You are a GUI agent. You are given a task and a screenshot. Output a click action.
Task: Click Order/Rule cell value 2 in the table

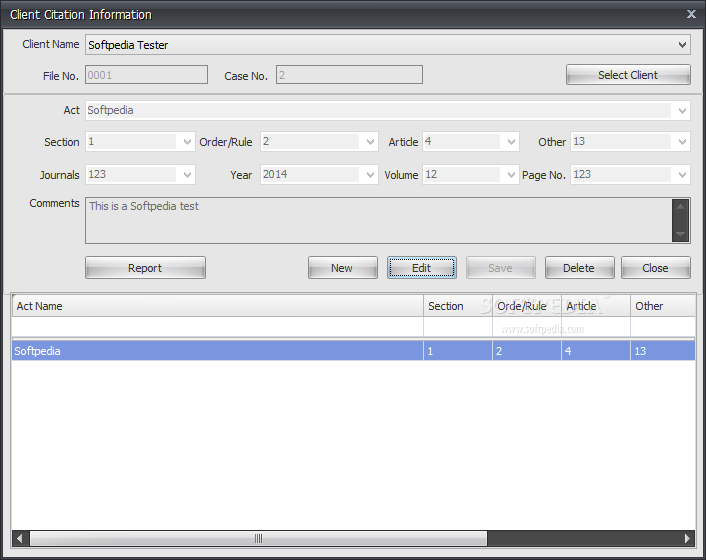click(527, 351)
